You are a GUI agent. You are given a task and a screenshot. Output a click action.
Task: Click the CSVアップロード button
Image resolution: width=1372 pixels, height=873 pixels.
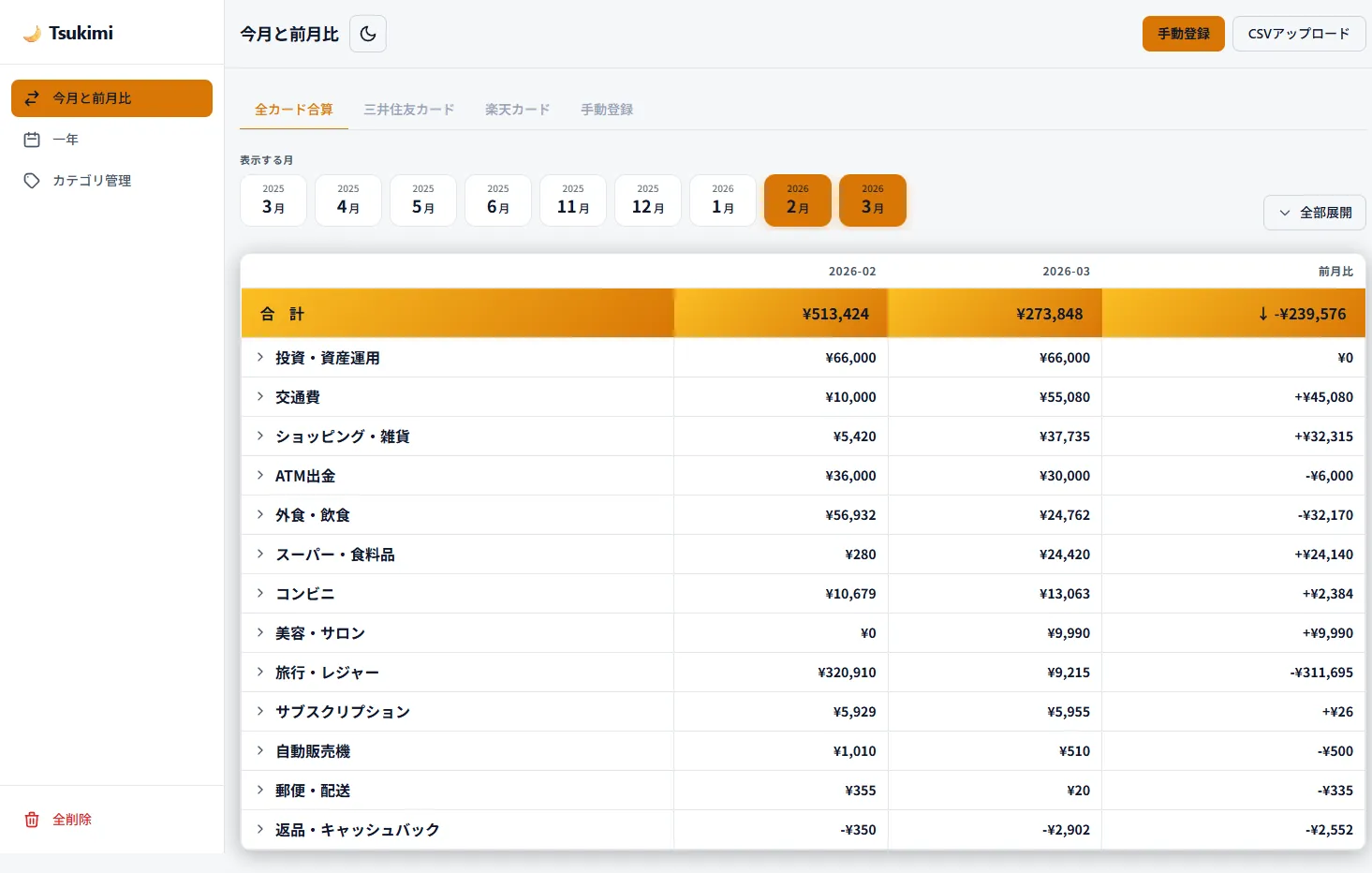[x=1299, y=34]
